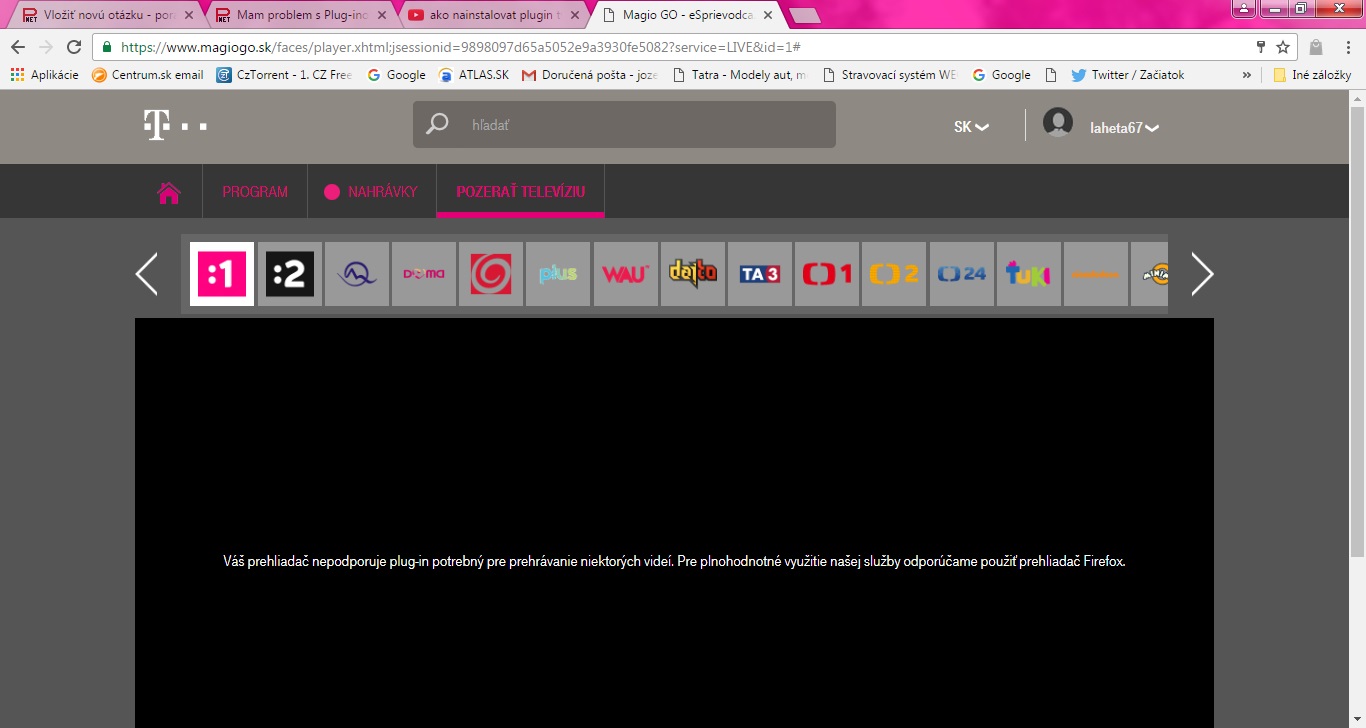Open the TA3 news channel

click(x=759, y=274)
